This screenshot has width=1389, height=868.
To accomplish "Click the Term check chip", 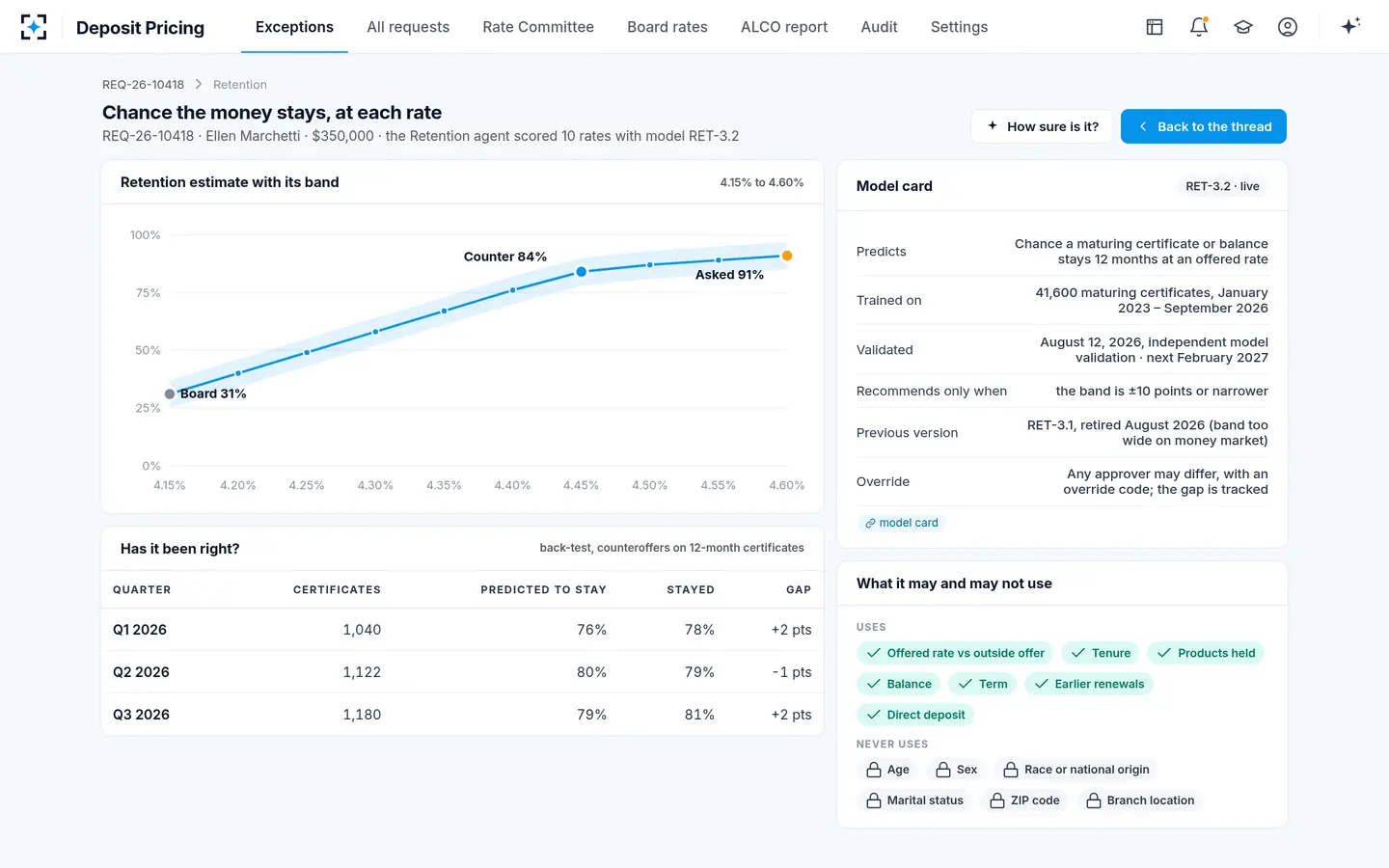I will click(983, 684).
